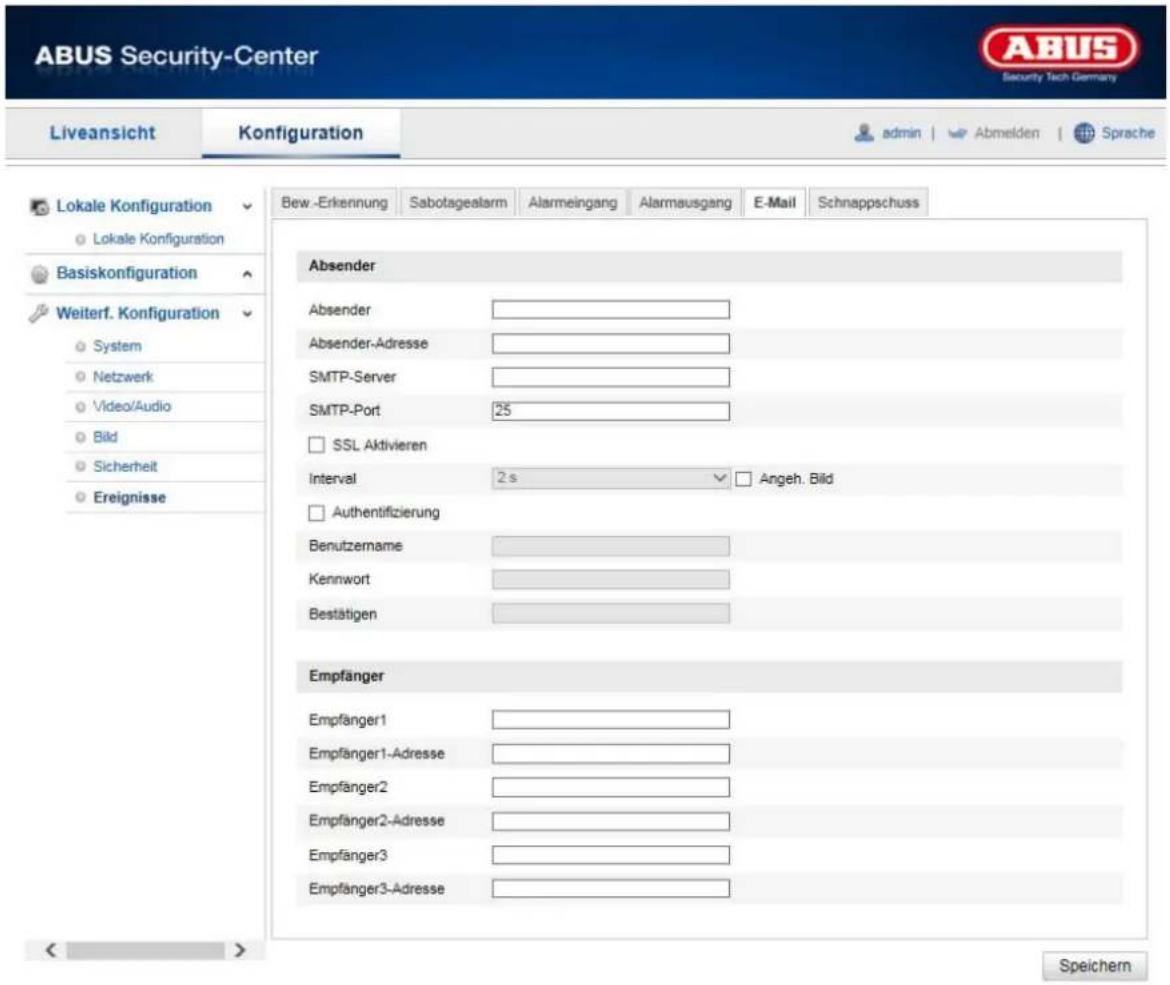Click the Empfänger1 input field
The height and width of the screenshot is (985, 1170).
tap(610, 719)
